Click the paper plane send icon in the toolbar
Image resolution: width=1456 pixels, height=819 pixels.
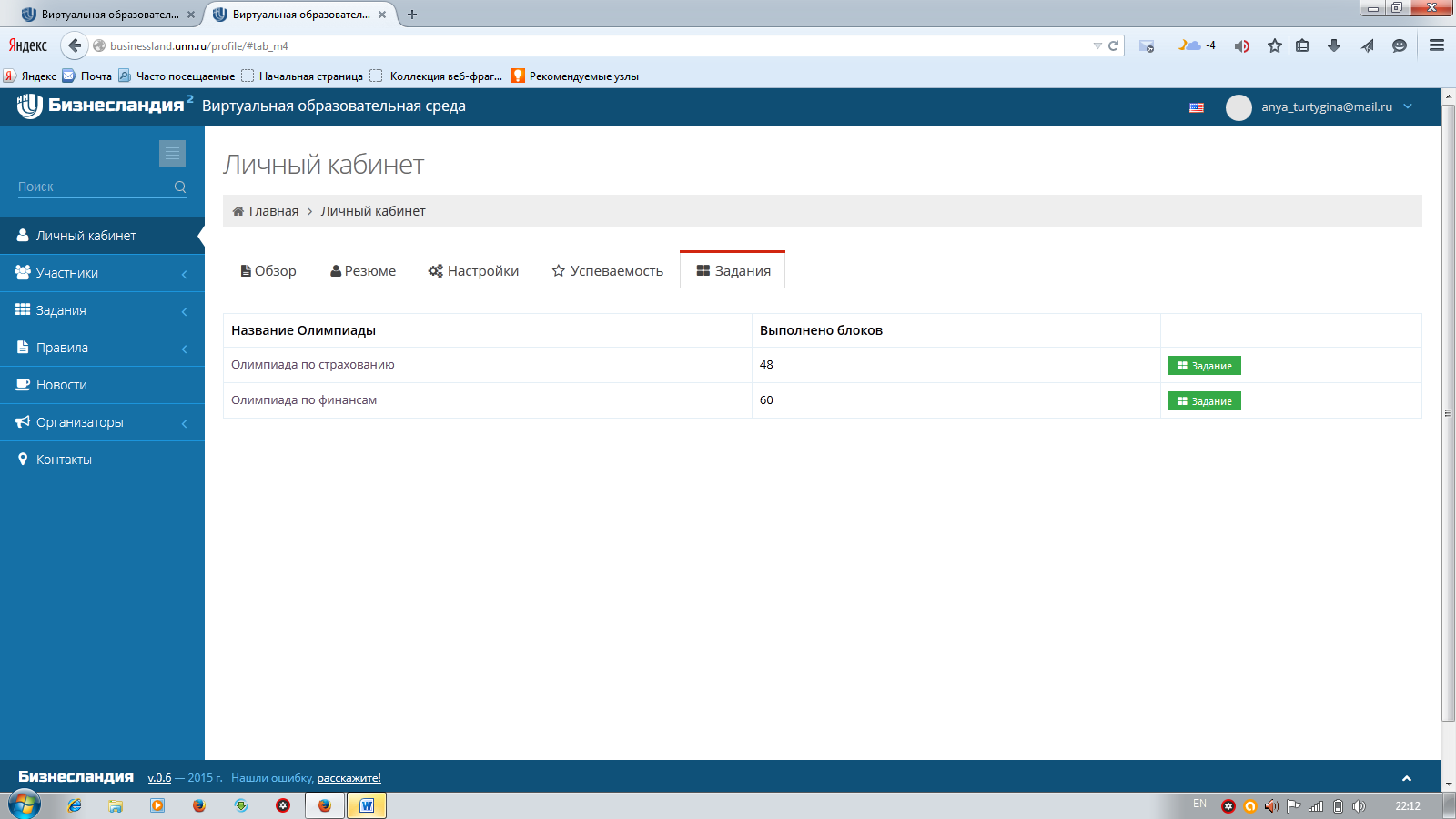coord(1367,45)
